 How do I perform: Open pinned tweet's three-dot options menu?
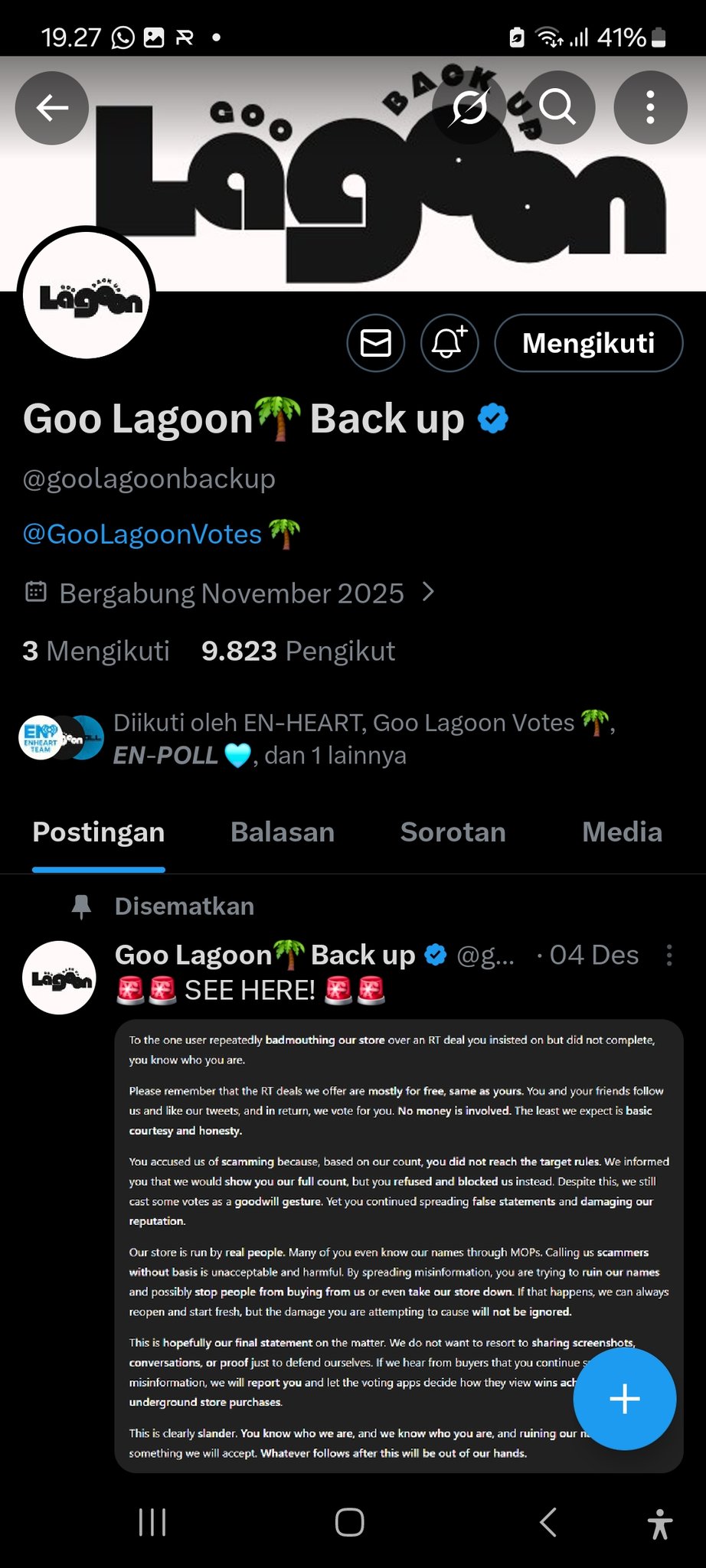(669, 955)
